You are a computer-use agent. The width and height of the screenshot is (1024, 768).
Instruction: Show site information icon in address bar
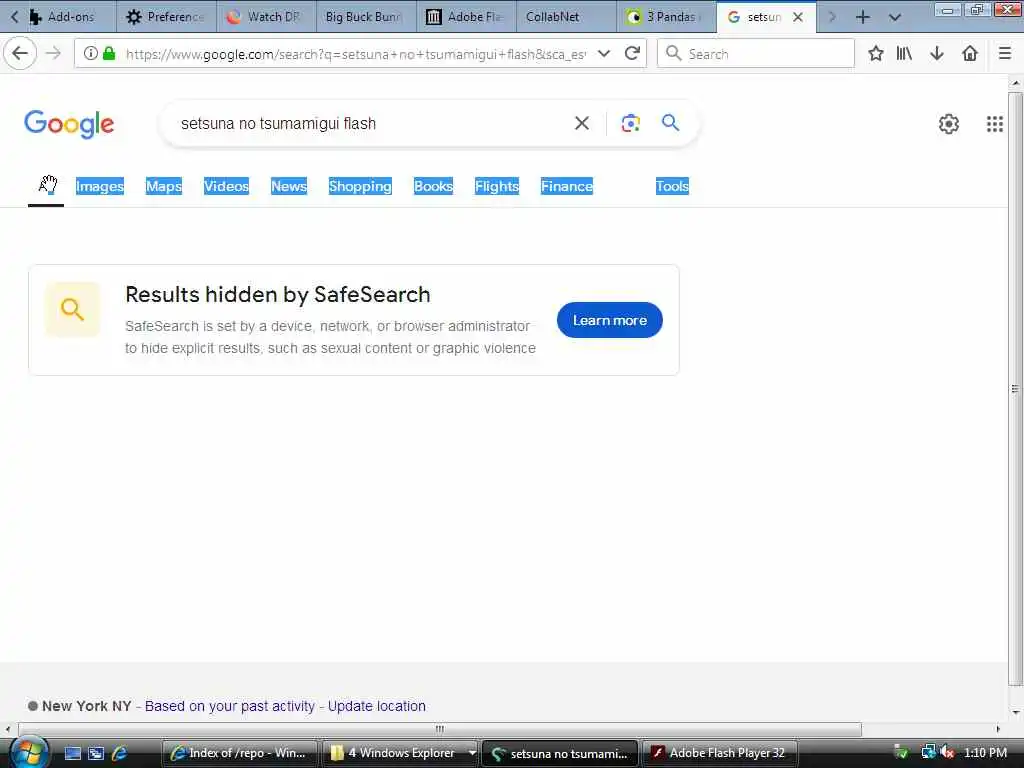(91, 54)
